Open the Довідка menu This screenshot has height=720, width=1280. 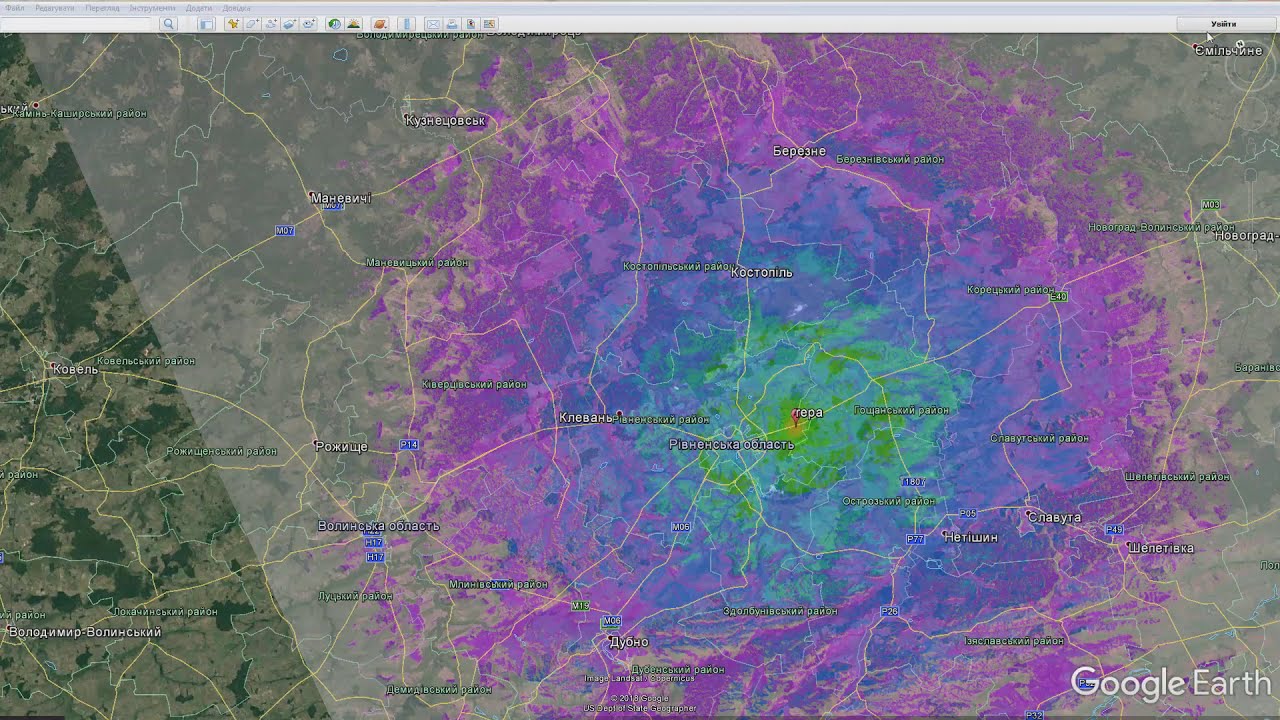click(x=237, y=8)
